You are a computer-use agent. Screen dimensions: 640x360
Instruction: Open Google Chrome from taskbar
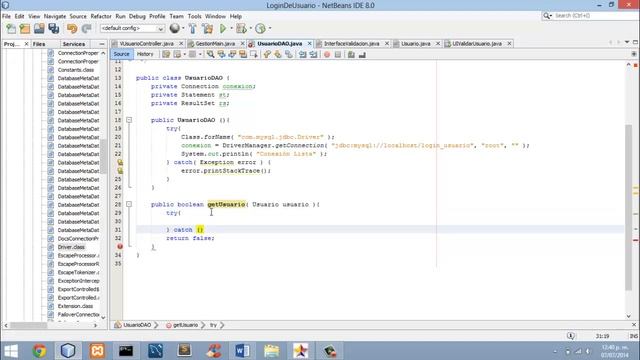coord(39,351)
